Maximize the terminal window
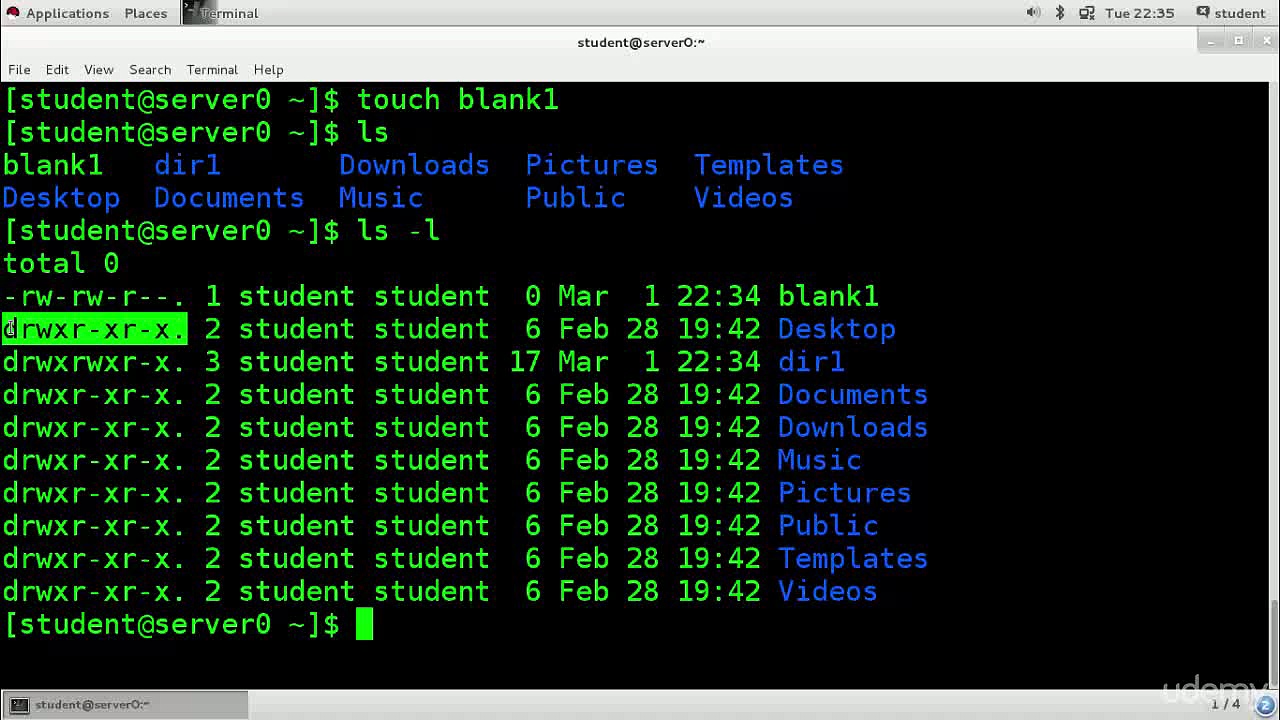Image resolution: width=1280 pixels, height=720 pixels. (1238, 41)
